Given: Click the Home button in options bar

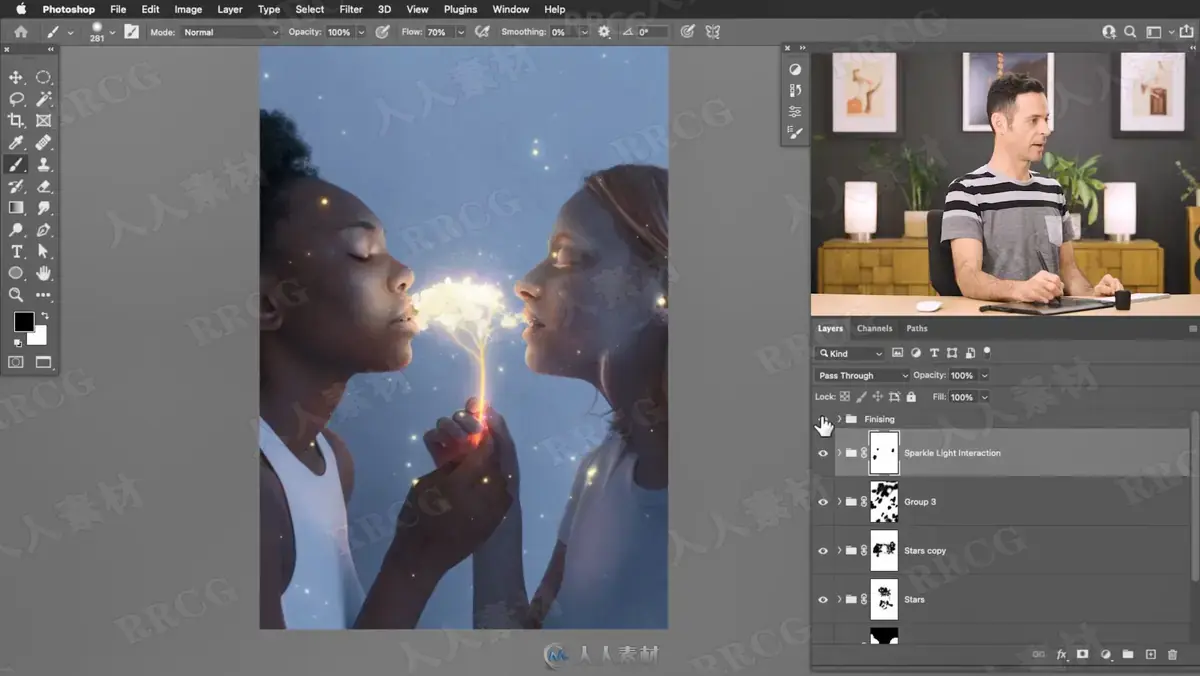Looking at the screenshot, I should click(20, 32).
